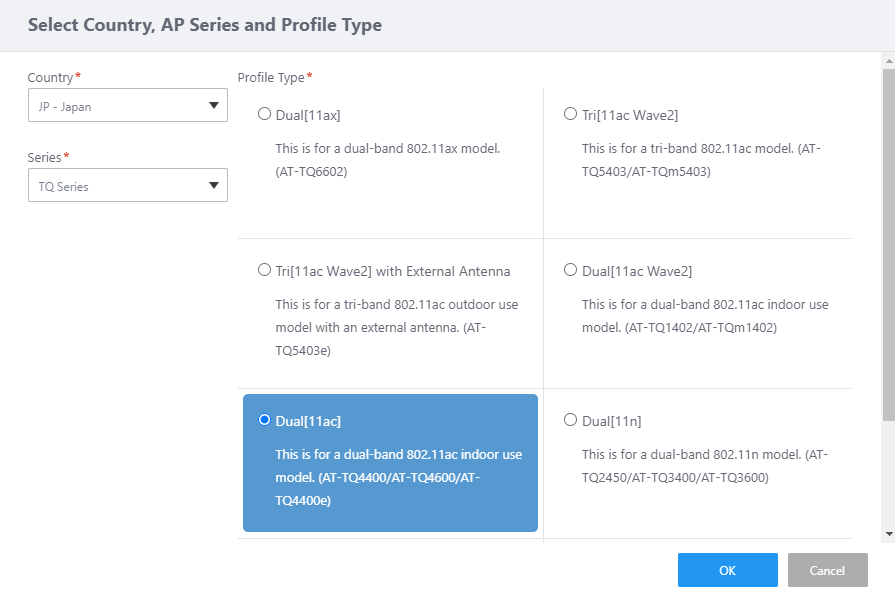Click the Series dropdown arrow
Viewport: 895px width, 599px height.
click(213, 186)
